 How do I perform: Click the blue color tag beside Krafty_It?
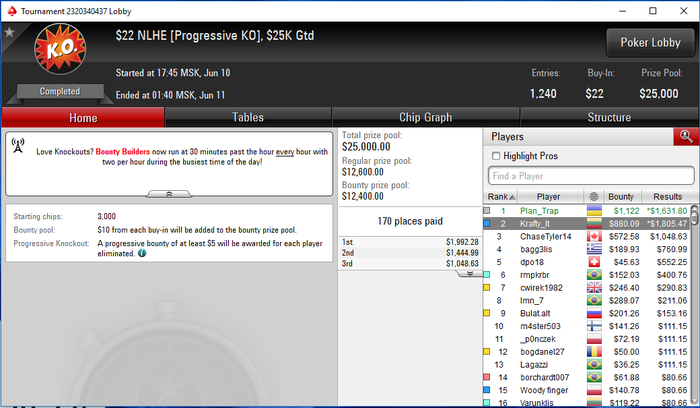tap(487, 224)
